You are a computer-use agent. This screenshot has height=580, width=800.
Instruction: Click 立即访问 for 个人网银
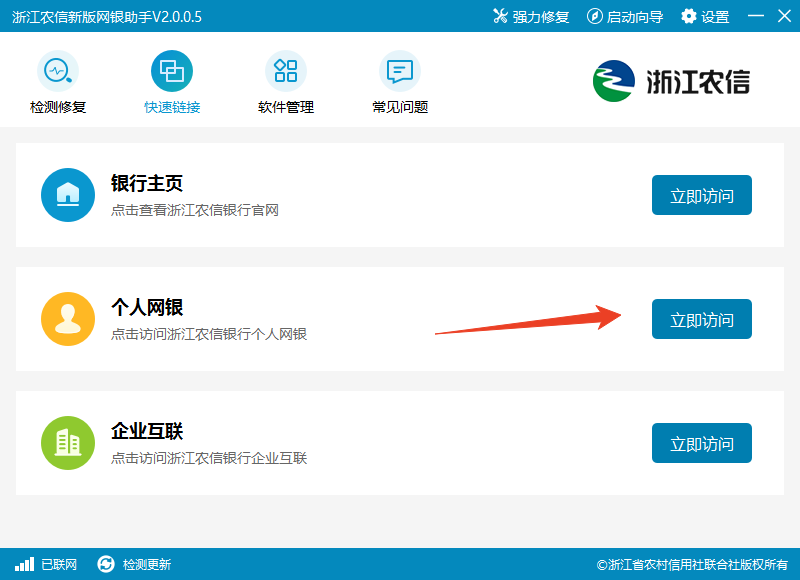pyautogui.click(x=701, y=319)
